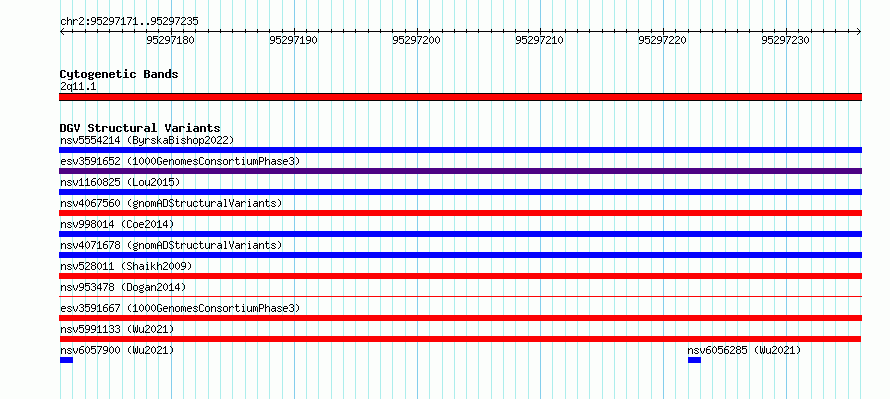
Task: Click the chr2:95297171..95297235 region label
Action: point(129,22)
